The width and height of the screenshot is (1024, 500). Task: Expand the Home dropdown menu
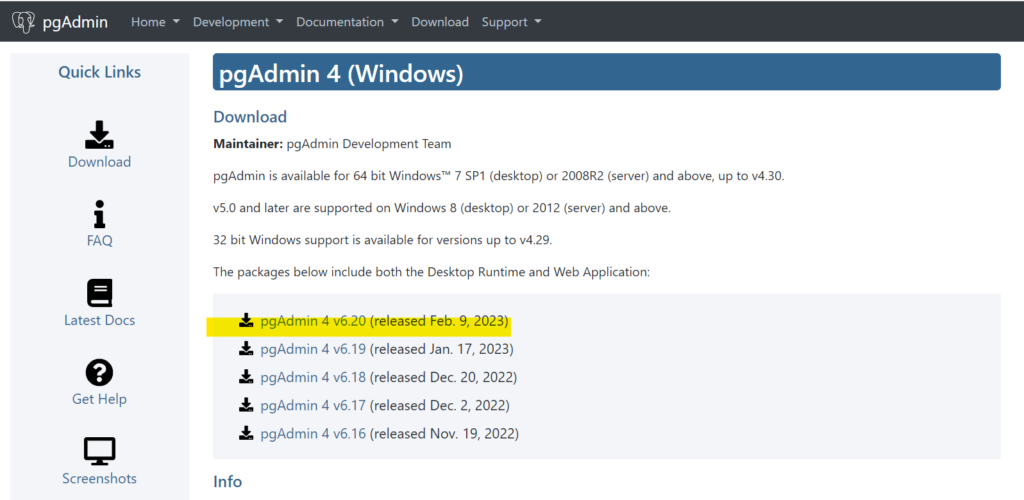pos(155,22)
